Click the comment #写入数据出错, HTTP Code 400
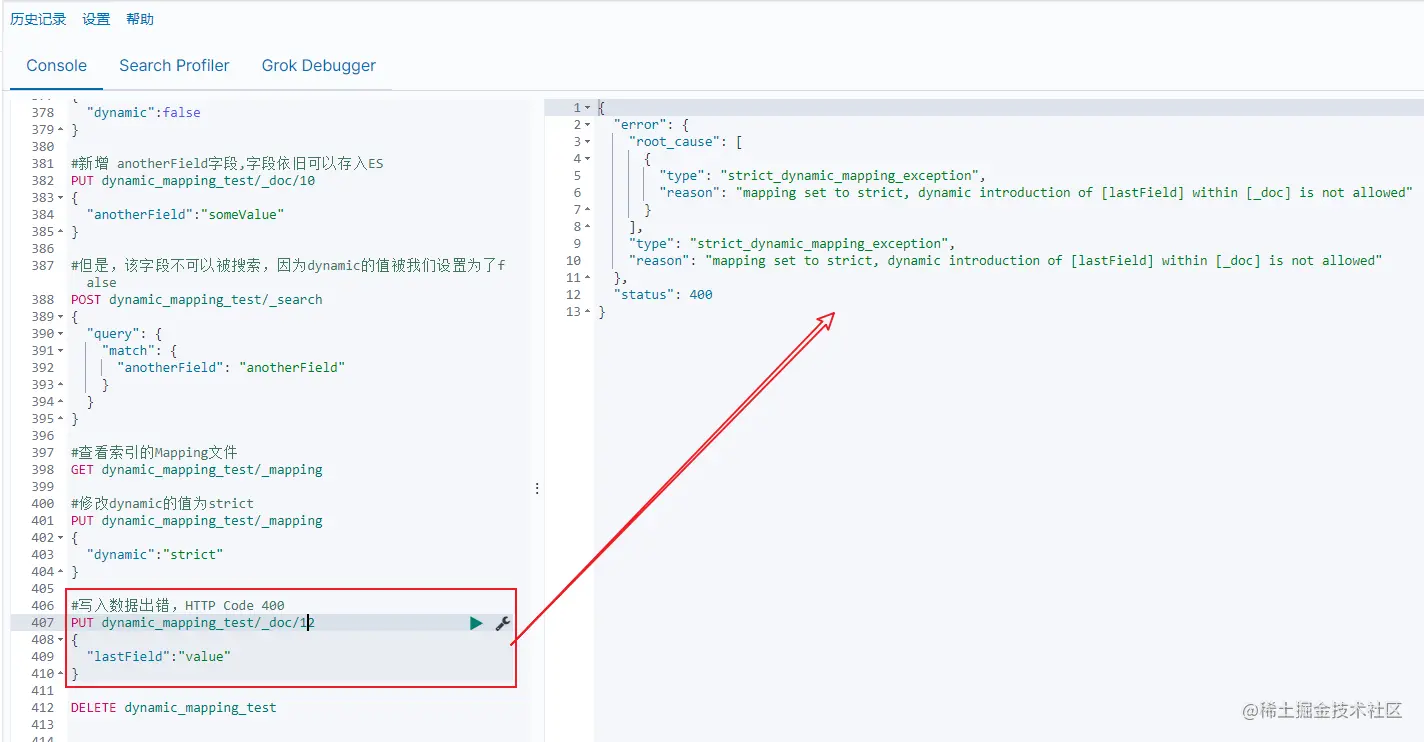Viewport: 1424px width, 742px height. [x=178, y=606]
